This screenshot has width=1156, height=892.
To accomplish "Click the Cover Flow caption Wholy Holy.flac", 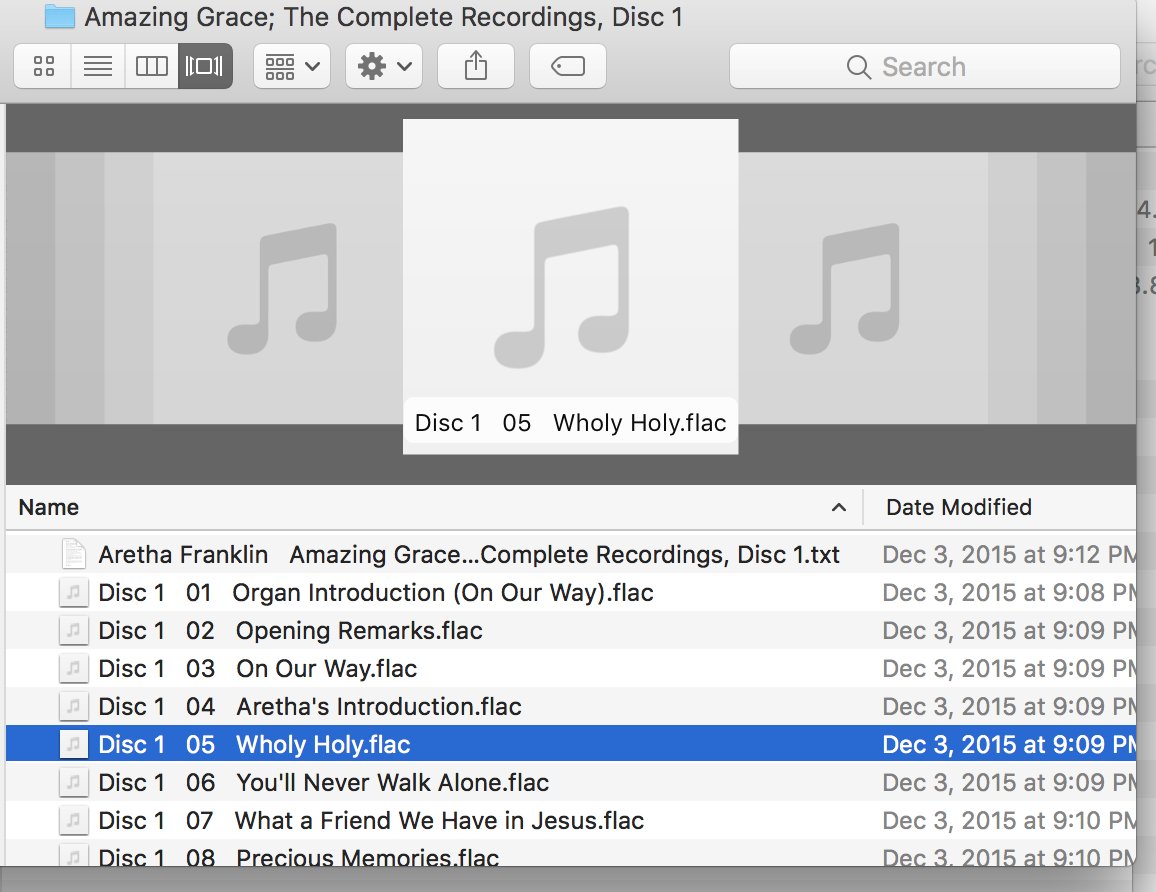I will point(571,423).
